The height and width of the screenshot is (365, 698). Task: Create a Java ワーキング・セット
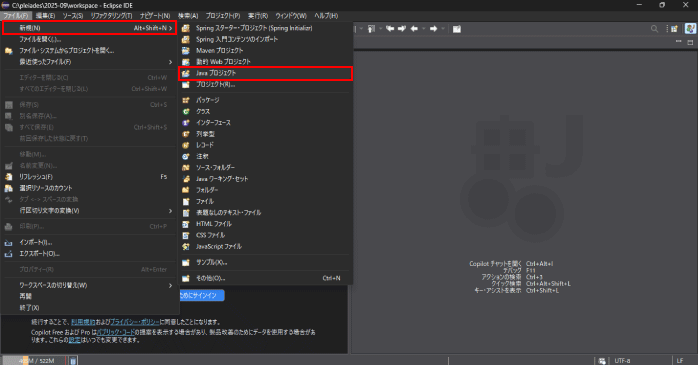[x=265, y=178]
